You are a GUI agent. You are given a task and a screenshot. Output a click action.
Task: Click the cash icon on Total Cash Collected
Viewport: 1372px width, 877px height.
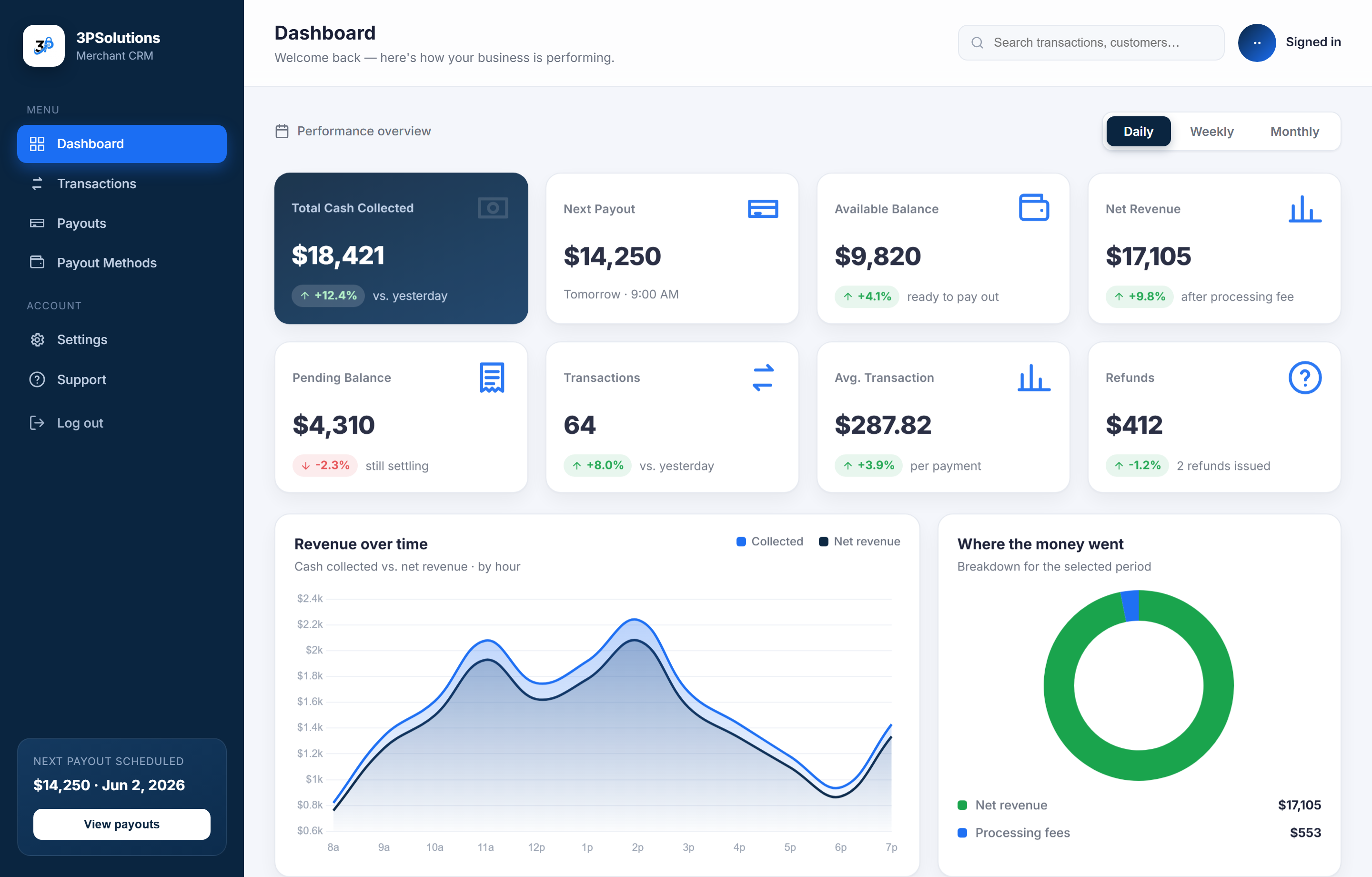click(493, 208)
